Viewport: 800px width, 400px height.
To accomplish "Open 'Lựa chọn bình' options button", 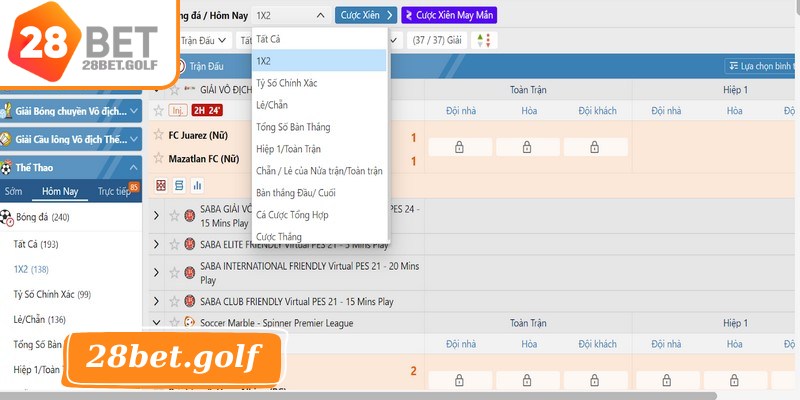I will click(x=761, y=66).
